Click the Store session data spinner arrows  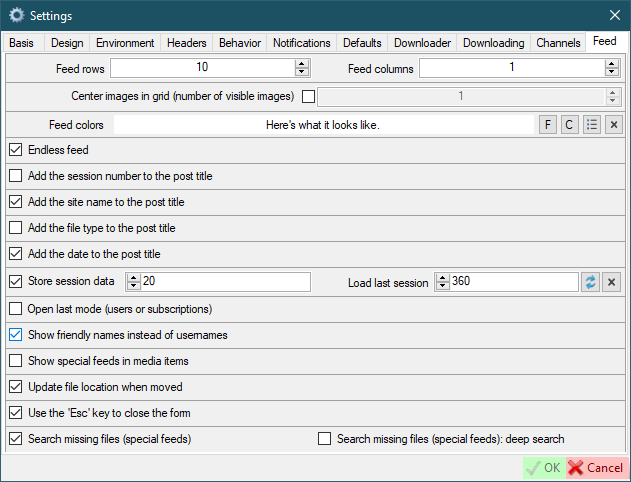click(x=133, y=282)
